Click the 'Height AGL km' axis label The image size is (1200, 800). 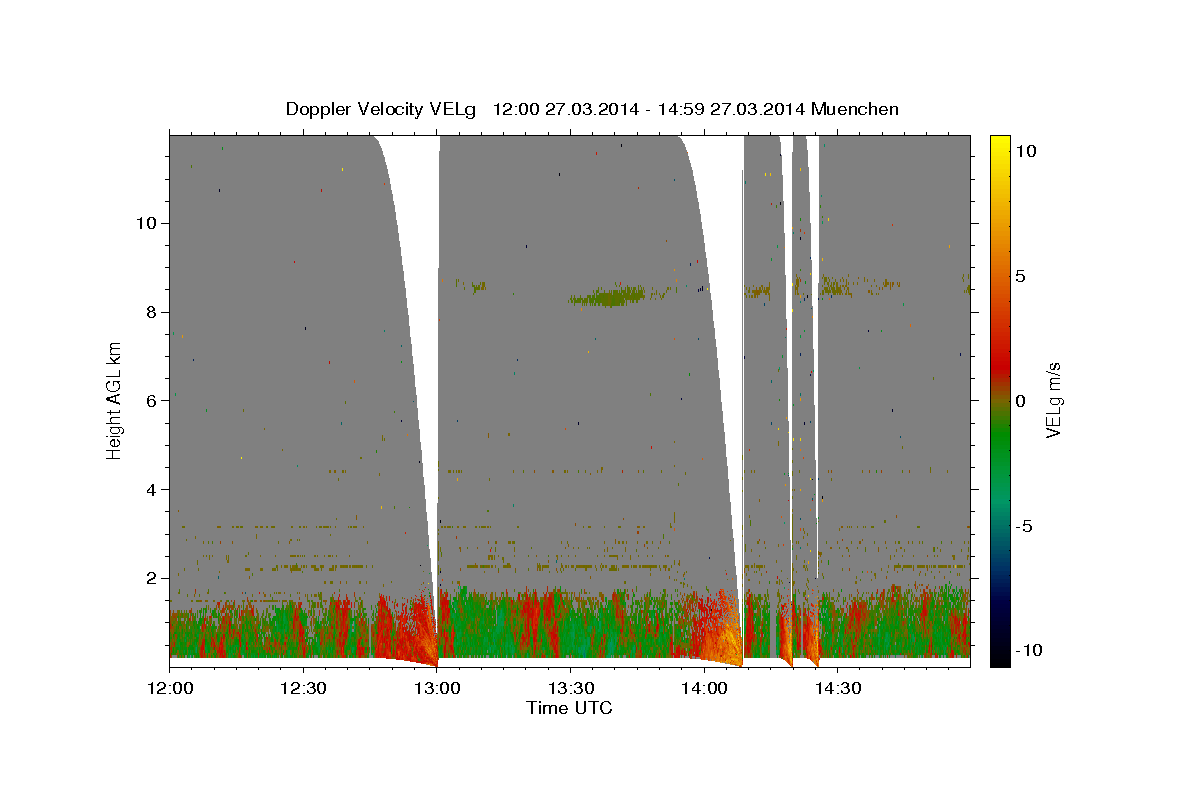click(x=115, y=400)
